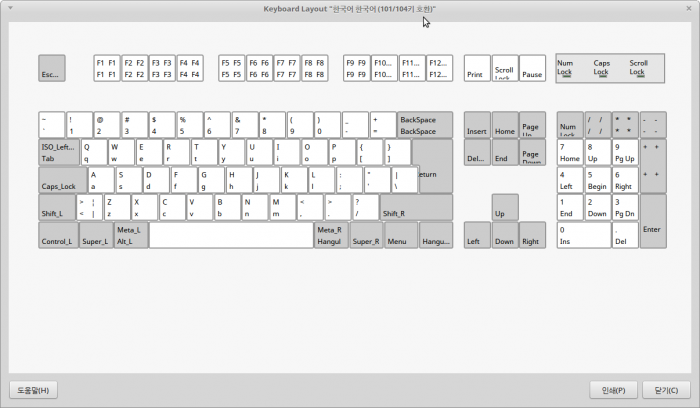
Task: Click the Scroll Lock indicator
Action: coord(638,68)
